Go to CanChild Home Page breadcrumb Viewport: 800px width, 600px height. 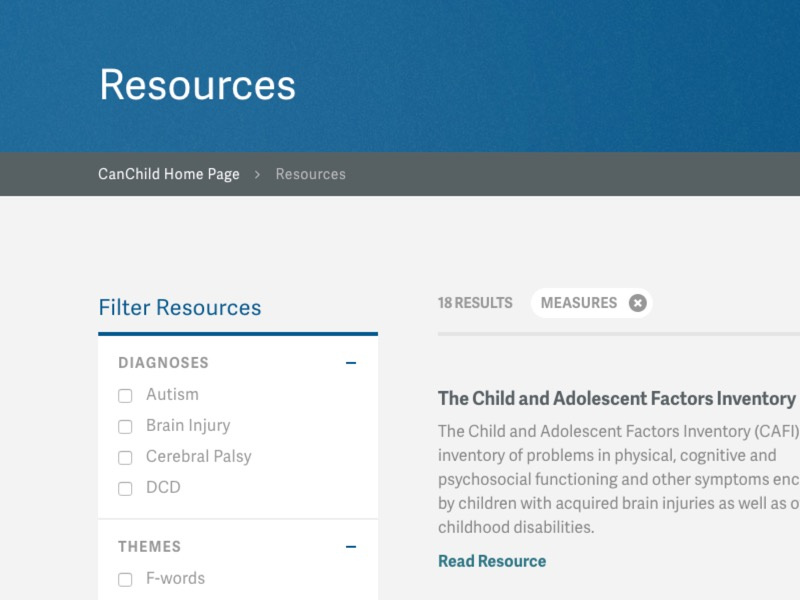point(169,174)
